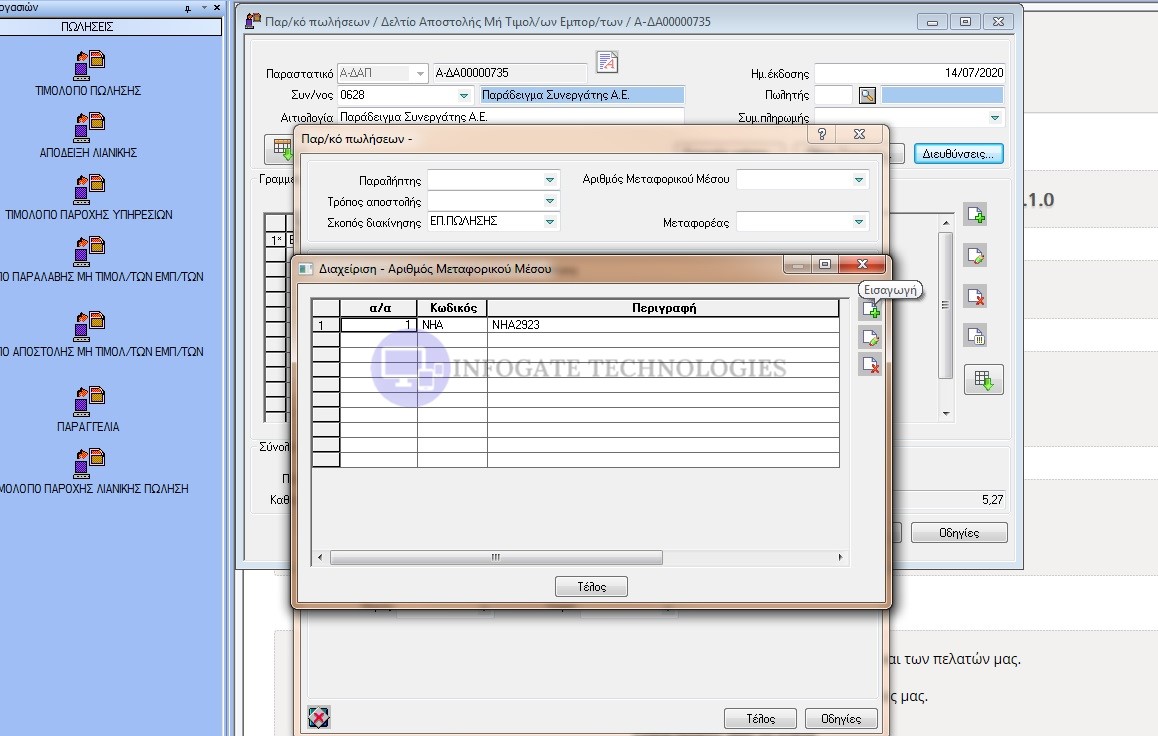Click the document preview icon beside A-ΔΑ00000735
This screenshot has width=1158, height=736.
coord(606,63)
